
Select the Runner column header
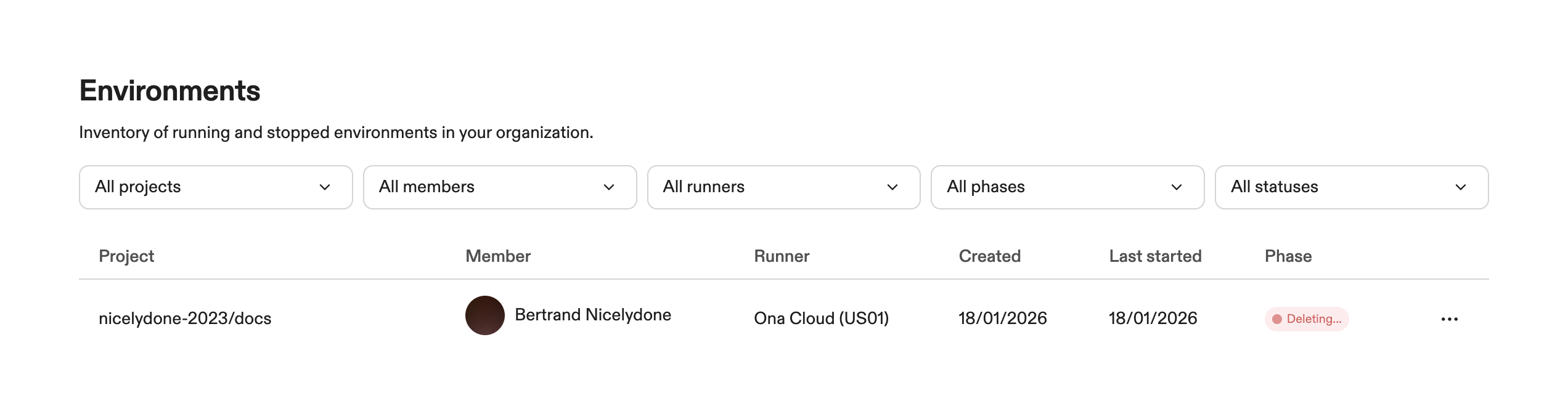[782, 256]
